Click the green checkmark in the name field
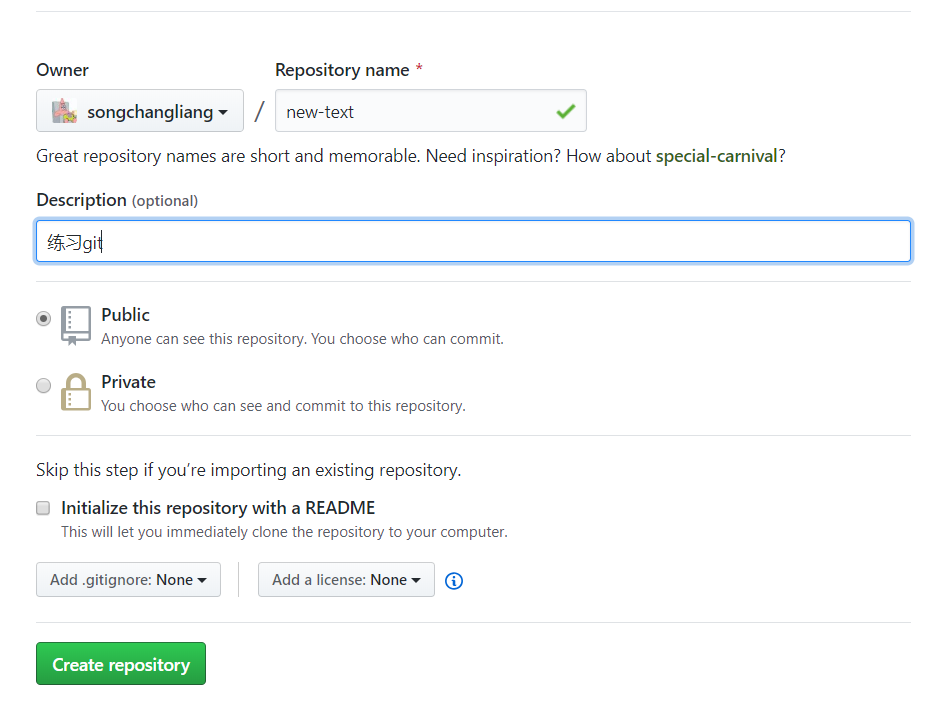The width and height of the screenshot is (935, 715). (565, 111)
